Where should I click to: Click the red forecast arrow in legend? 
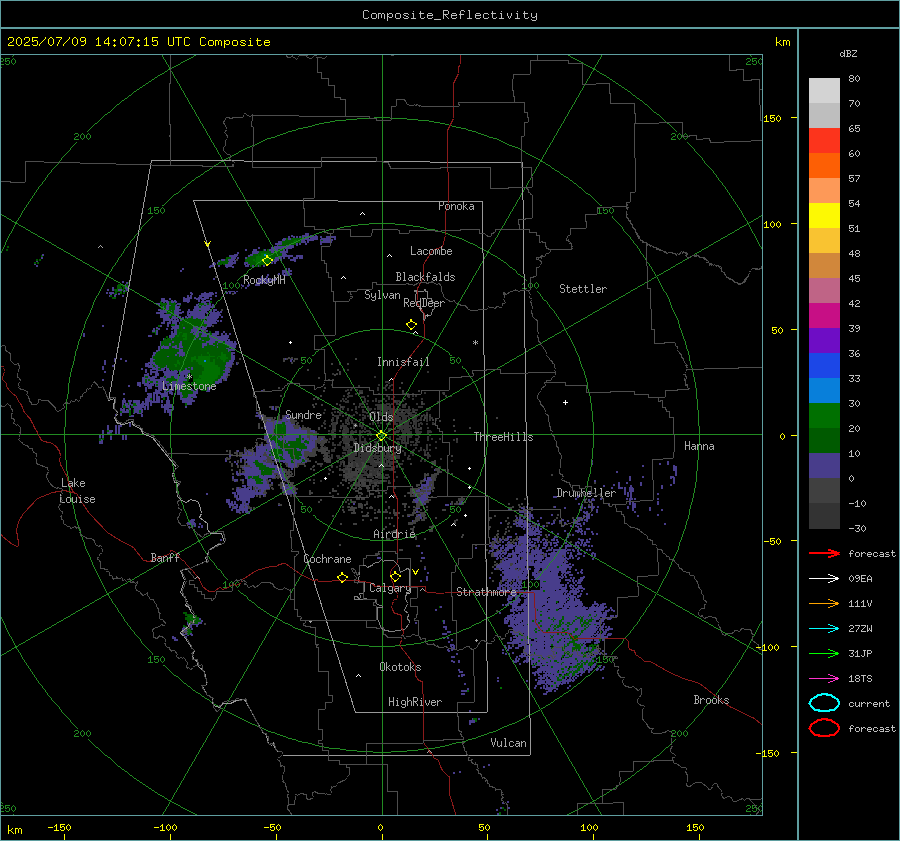click(x=824, y=553)
